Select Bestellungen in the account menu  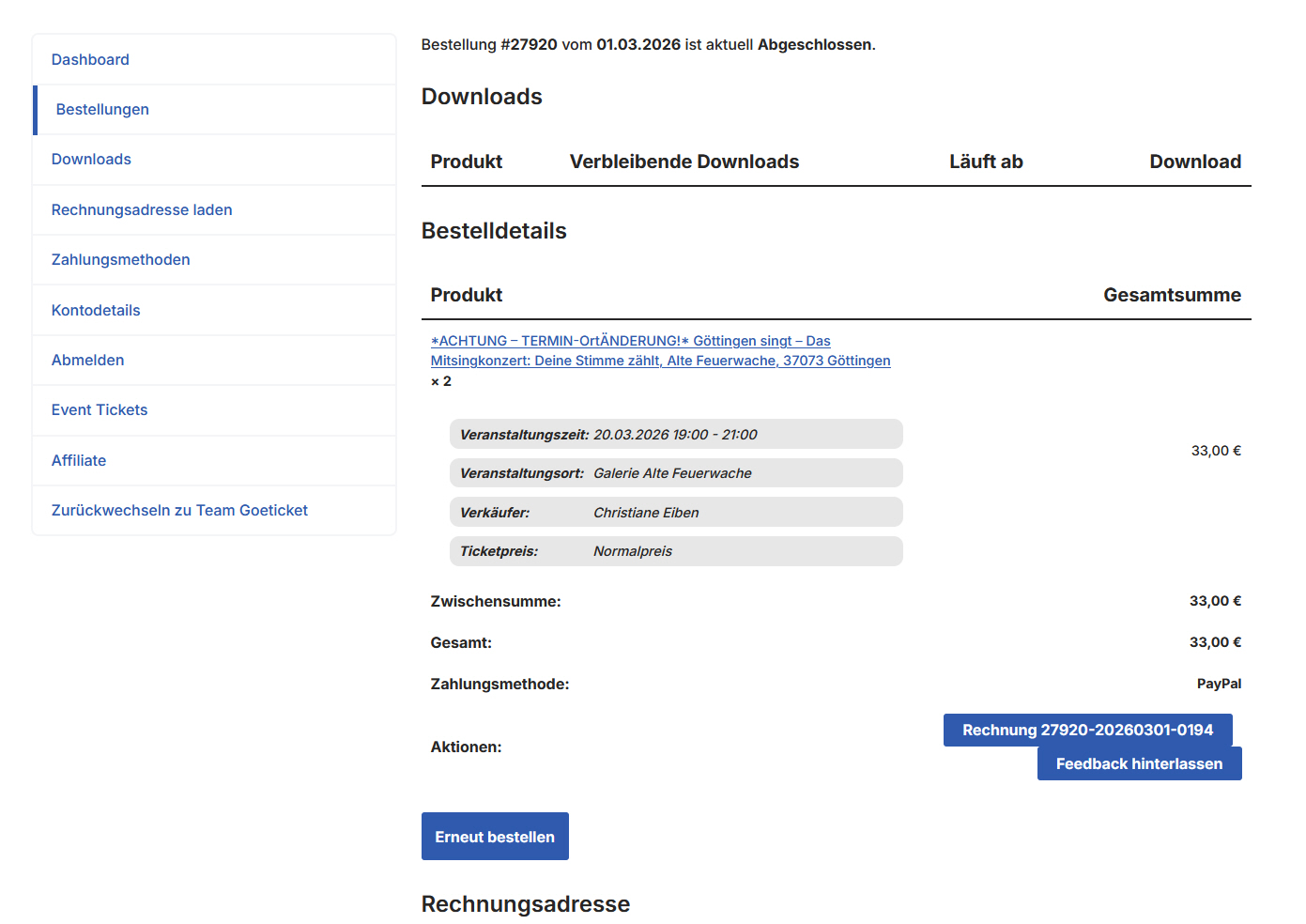coord(102,110)
